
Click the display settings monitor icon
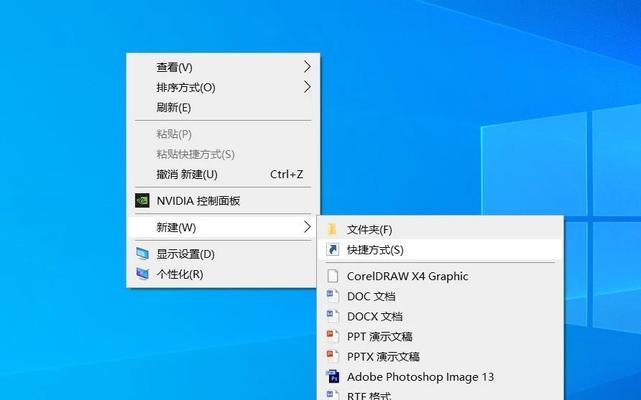(x=142, y=254)
